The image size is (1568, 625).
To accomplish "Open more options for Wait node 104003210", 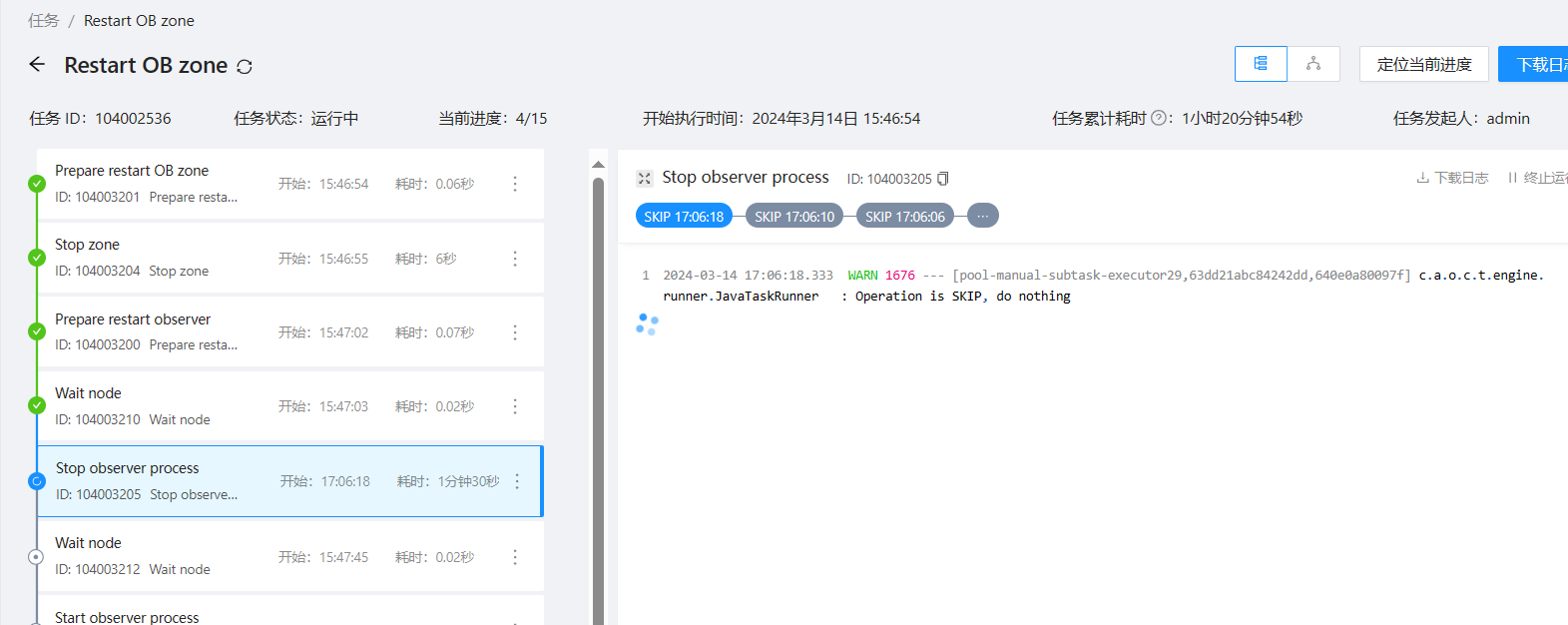I will (515, 406).
